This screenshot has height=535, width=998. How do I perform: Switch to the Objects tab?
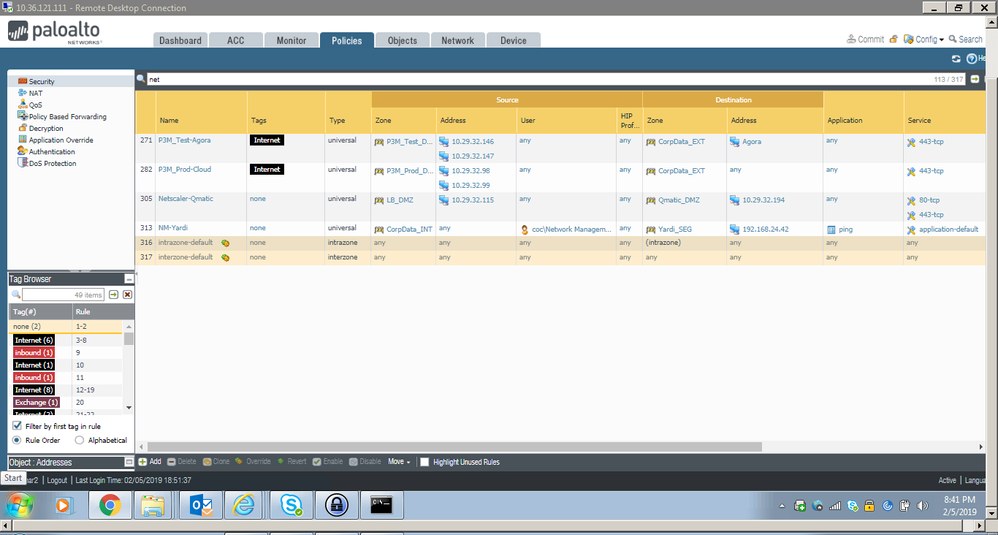[402, 40]
